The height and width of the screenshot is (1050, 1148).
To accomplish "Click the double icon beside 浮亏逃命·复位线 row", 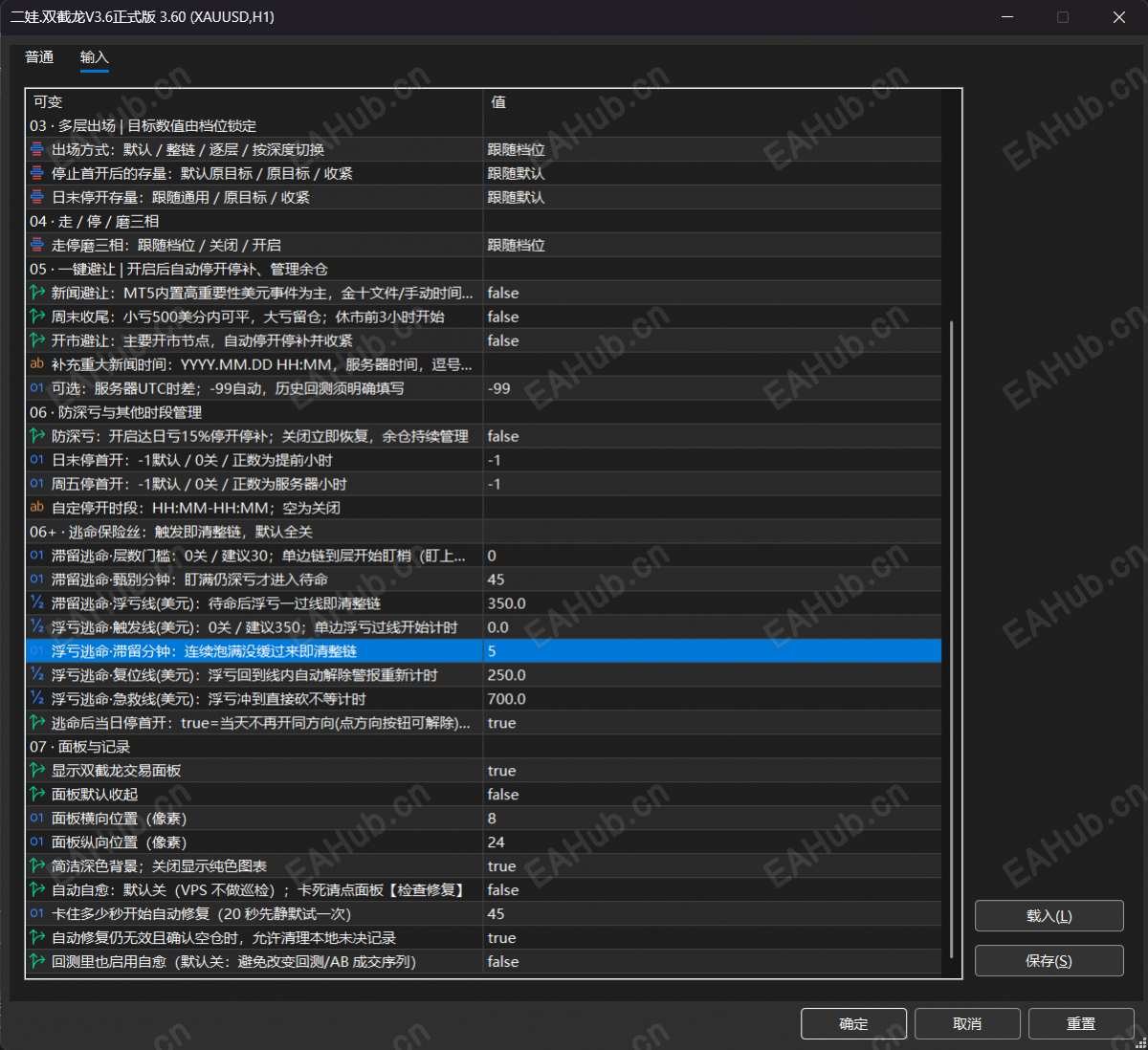I will tap(37, 675).
